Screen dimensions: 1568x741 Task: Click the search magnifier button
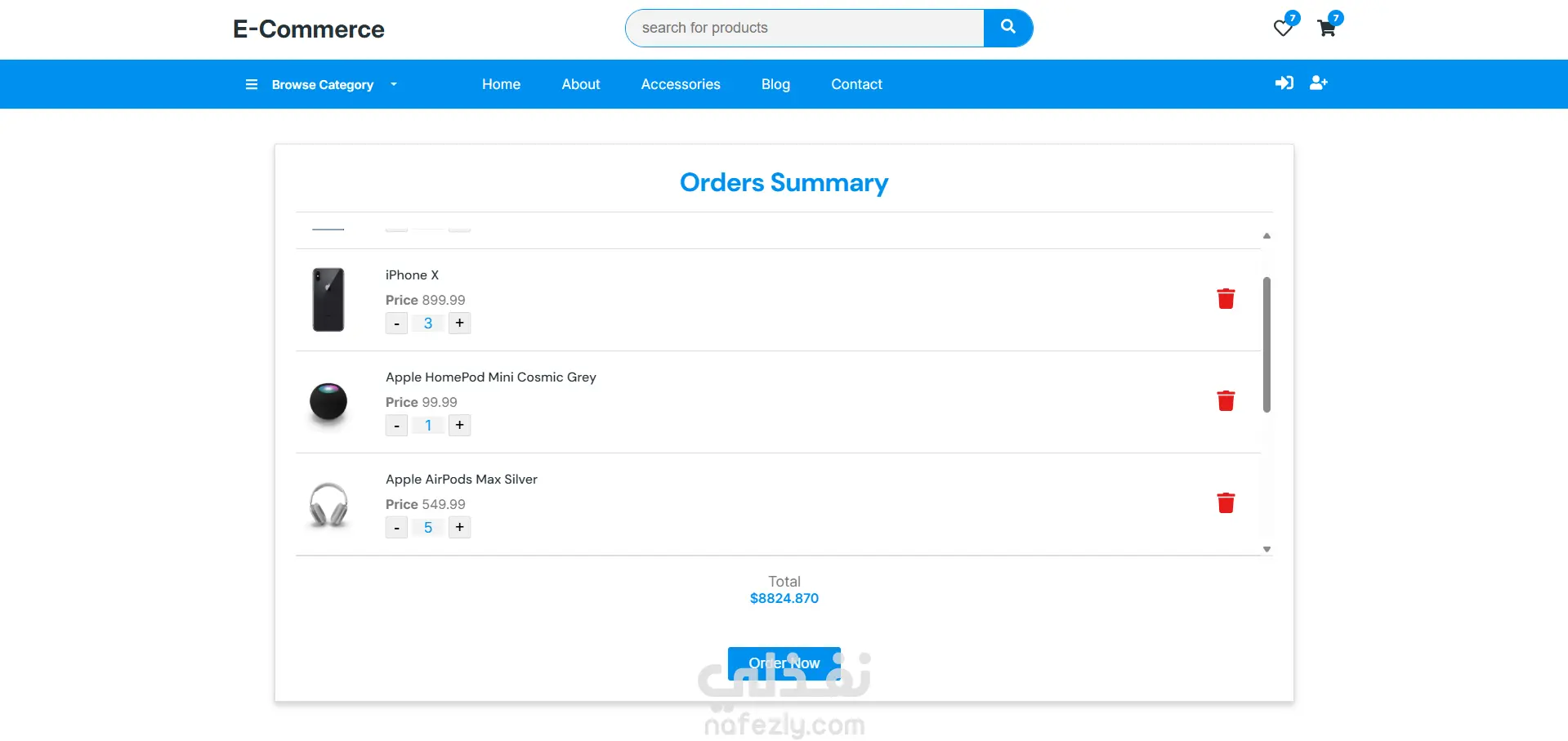1008,28
